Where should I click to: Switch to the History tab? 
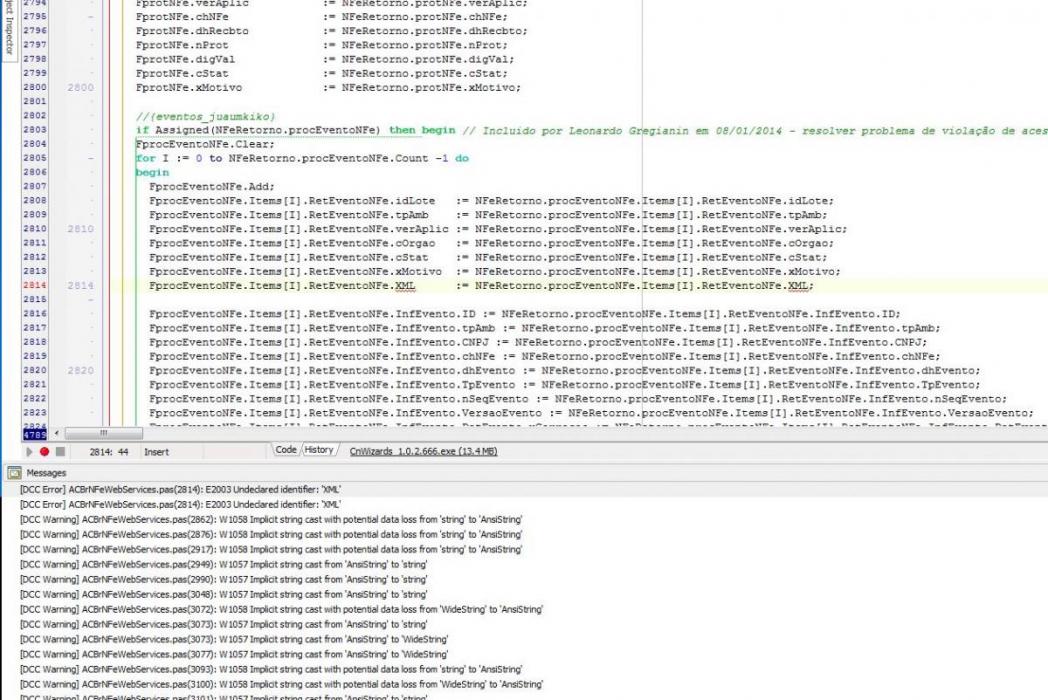tap(319, 450)
